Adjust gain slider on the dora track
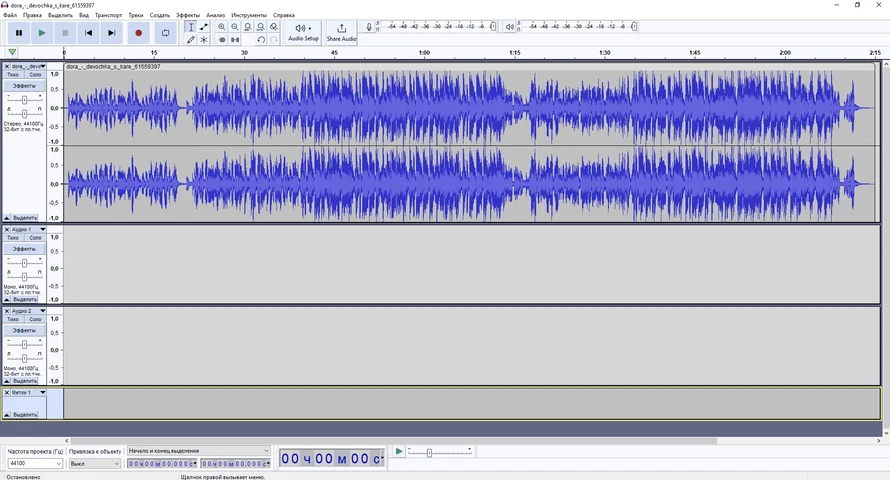This screenshot has width=890, height=480. (24, 100)
